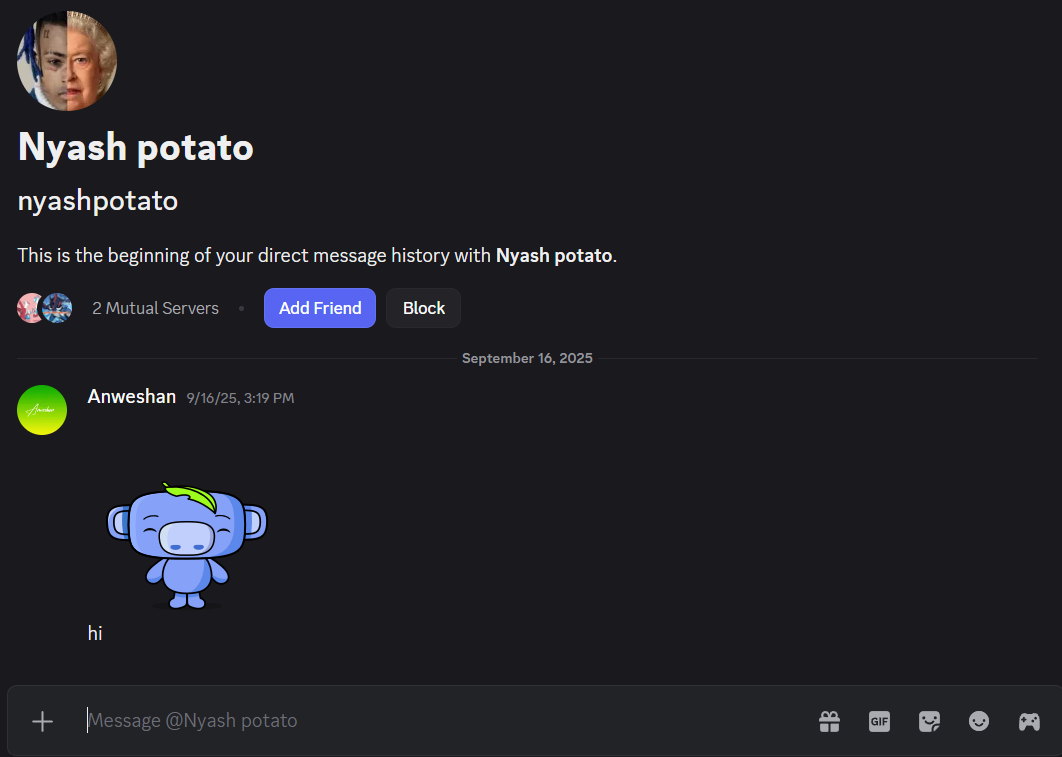The height and width of the screenshot is (757, 1062).
Task: Open the GIF picker
Action: pyautogui.click(x=879, y=721)
